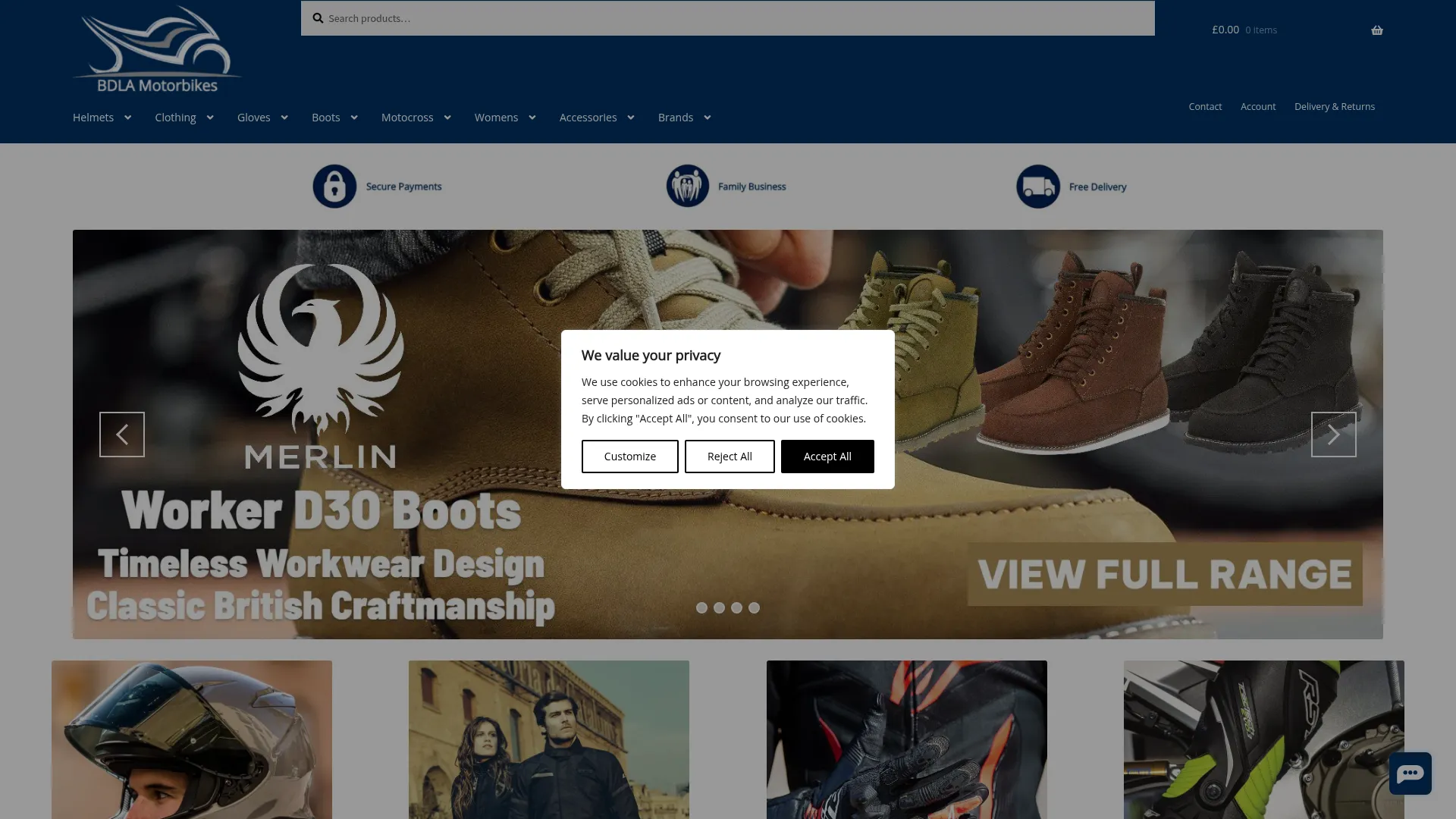Click the Accept All cookies button

pos(827,457)
